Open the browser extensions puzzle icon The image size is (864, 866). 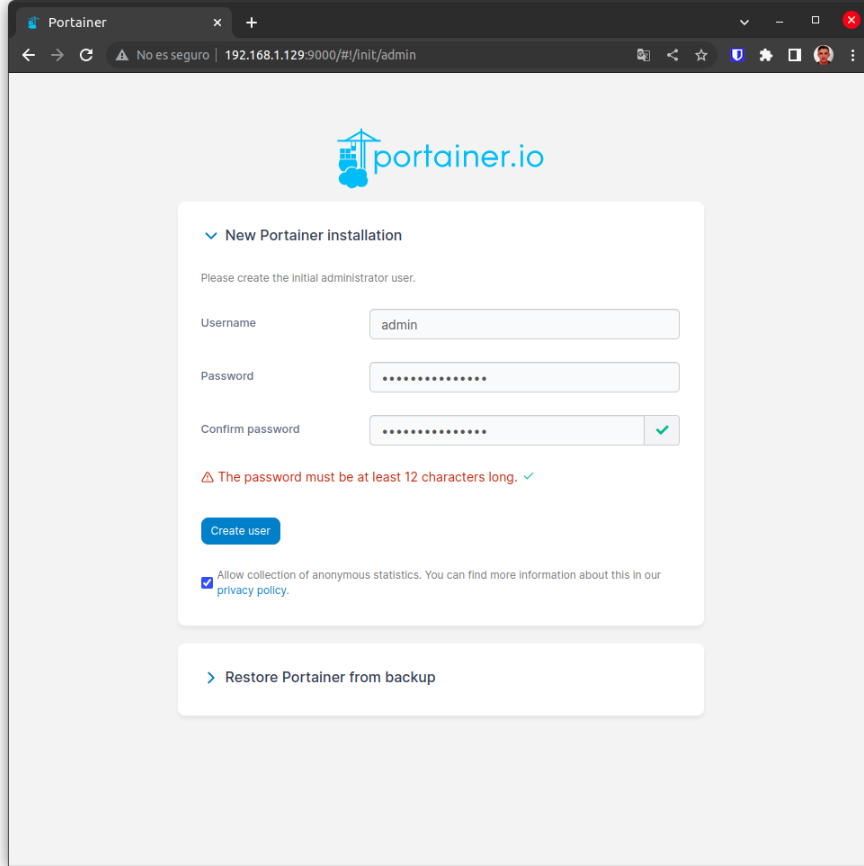pyautogui.click(x=765, y=55)
